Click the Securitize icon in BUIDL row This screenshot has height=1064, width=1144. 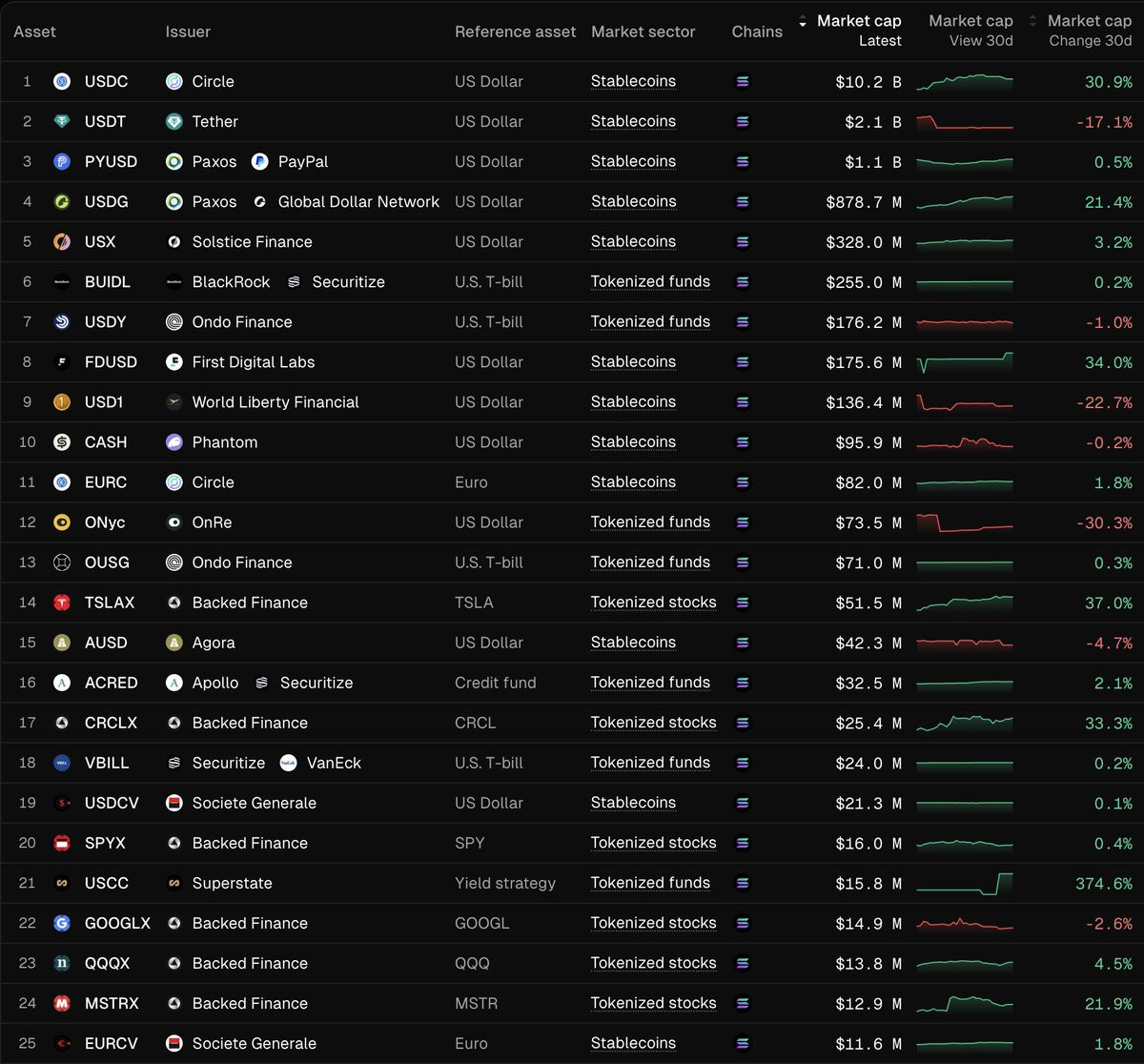(294, 282)
